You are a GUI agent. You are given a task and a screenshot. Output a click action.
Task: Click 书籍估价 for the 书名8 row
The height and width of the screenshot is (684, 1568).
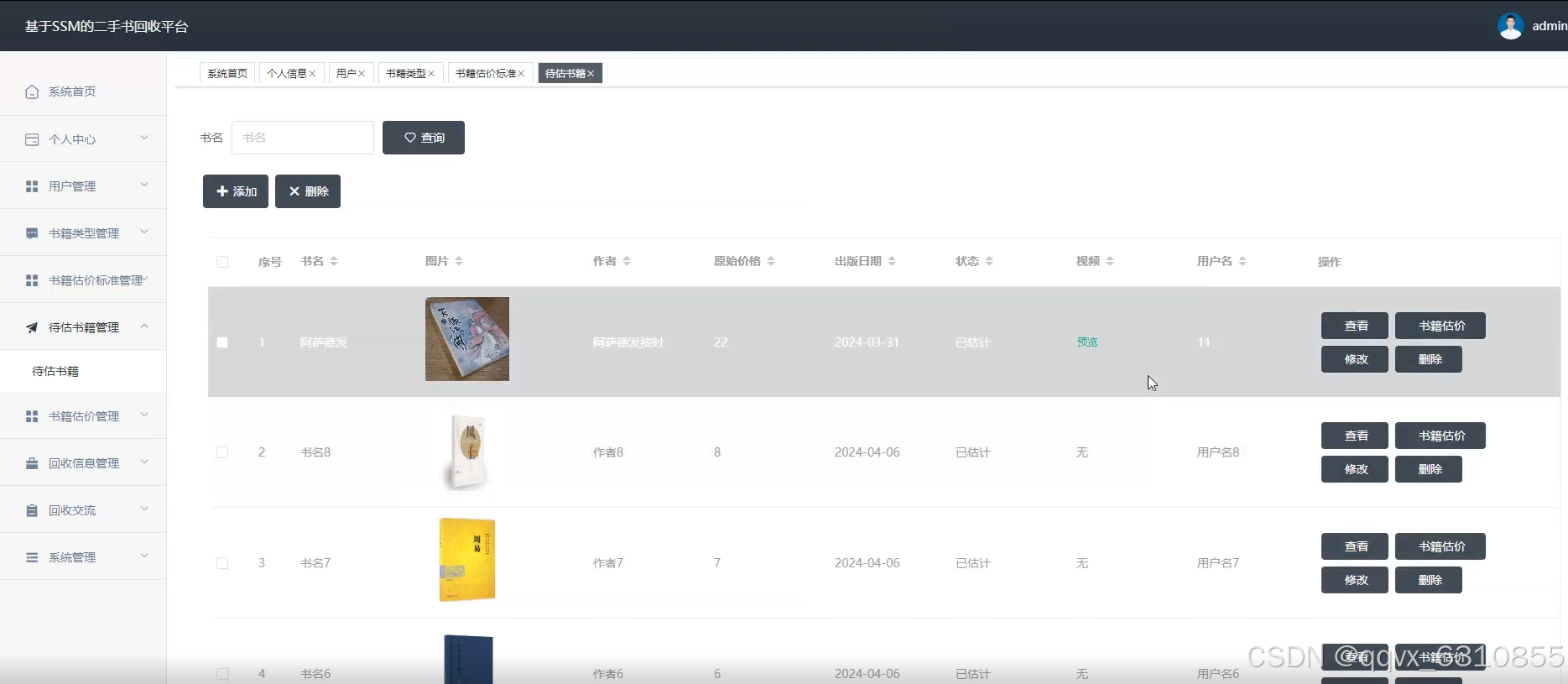pyautogui.click(x=1440, y=436)
